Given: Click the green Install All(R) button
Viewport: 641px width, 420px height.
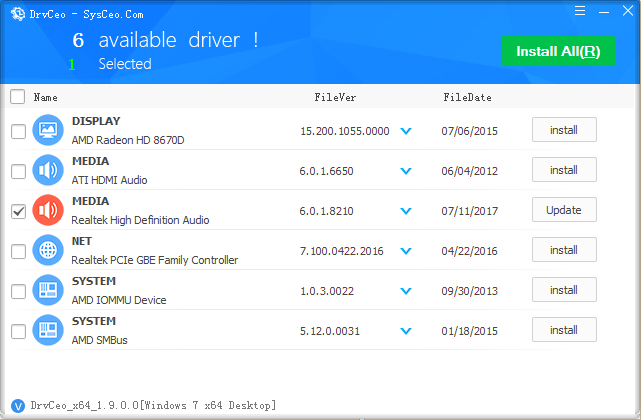Looking at the screenshot, I should click(558, 51).
